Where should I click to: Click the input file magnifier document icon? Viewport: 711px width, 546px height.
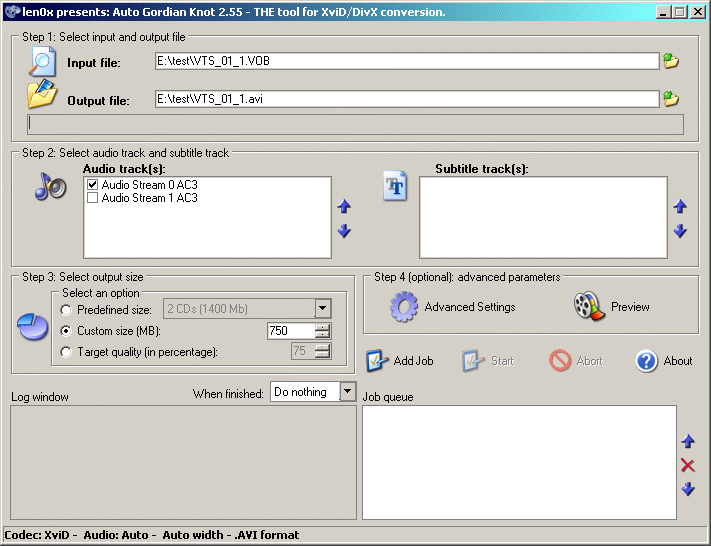click(43, 61)
